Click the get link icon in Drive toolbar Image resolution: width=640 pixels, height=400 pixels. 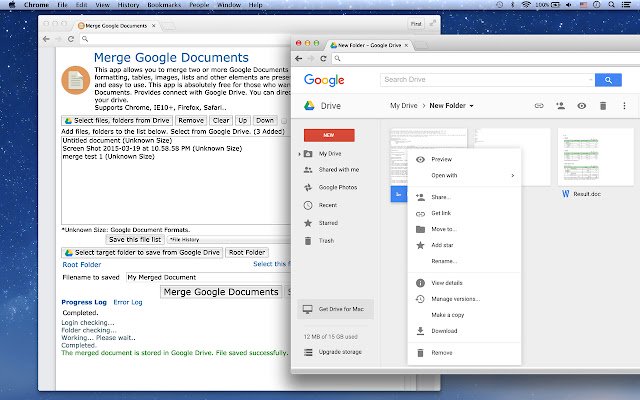(x=539, y=106)
